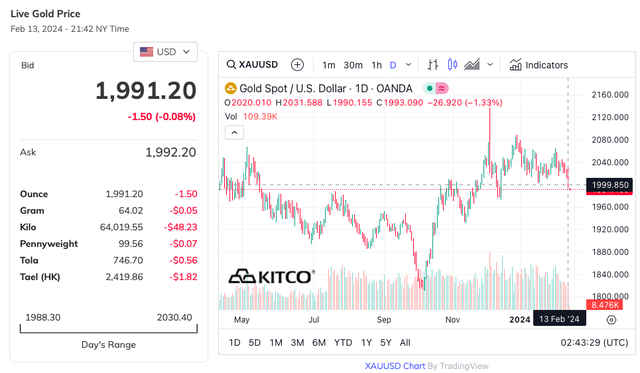Select the bar chart style icon

(x=433, y=64)
